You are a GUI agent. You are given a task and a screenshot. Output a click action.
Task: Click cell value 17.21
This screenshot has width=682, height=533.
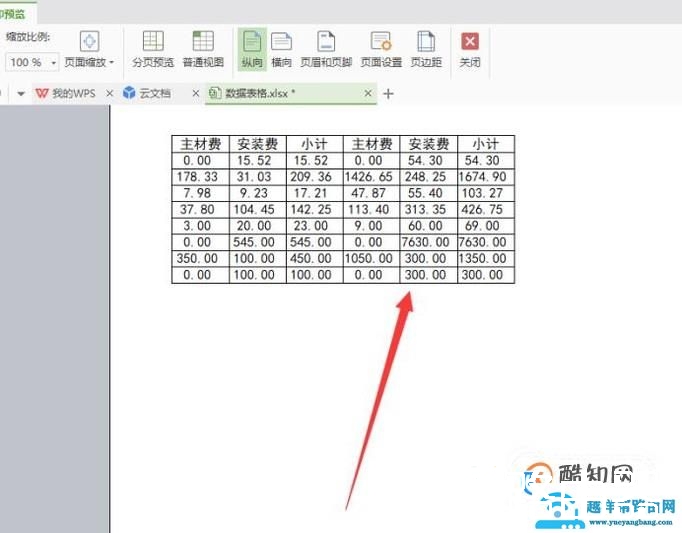(311, 193)
